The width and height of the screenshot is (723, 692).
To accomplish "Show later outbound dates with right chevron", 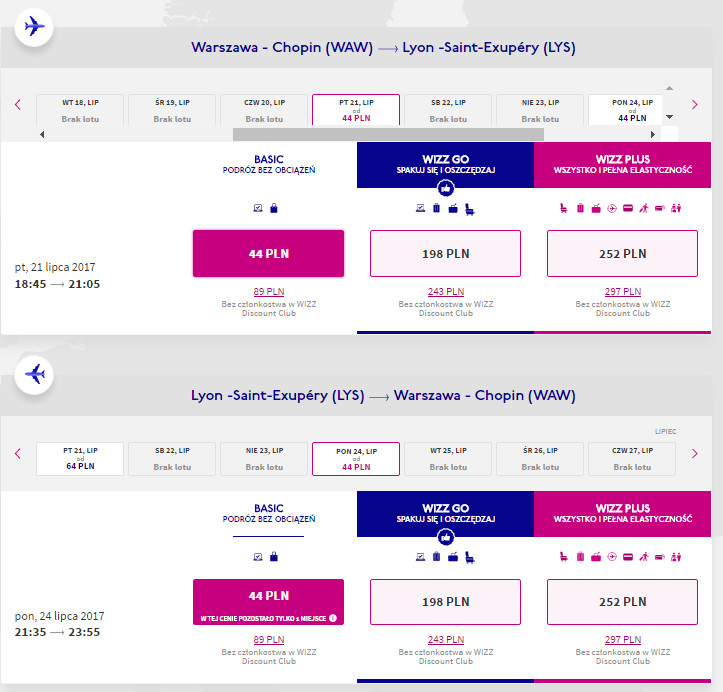I will 694,105.
